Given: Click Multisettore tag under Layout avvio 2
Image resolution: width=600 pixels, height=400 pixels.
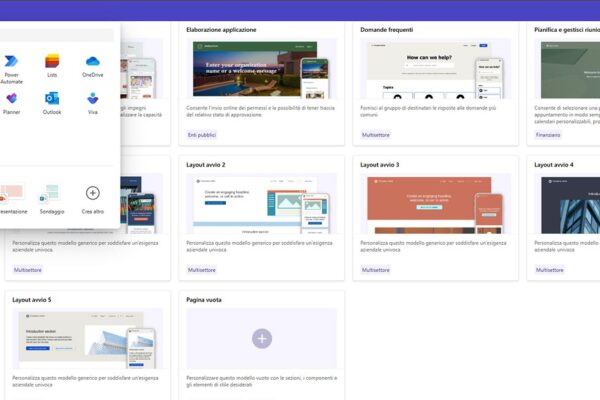Looking at the screenshot, I should pyautogui.click(x=202, y=270).
